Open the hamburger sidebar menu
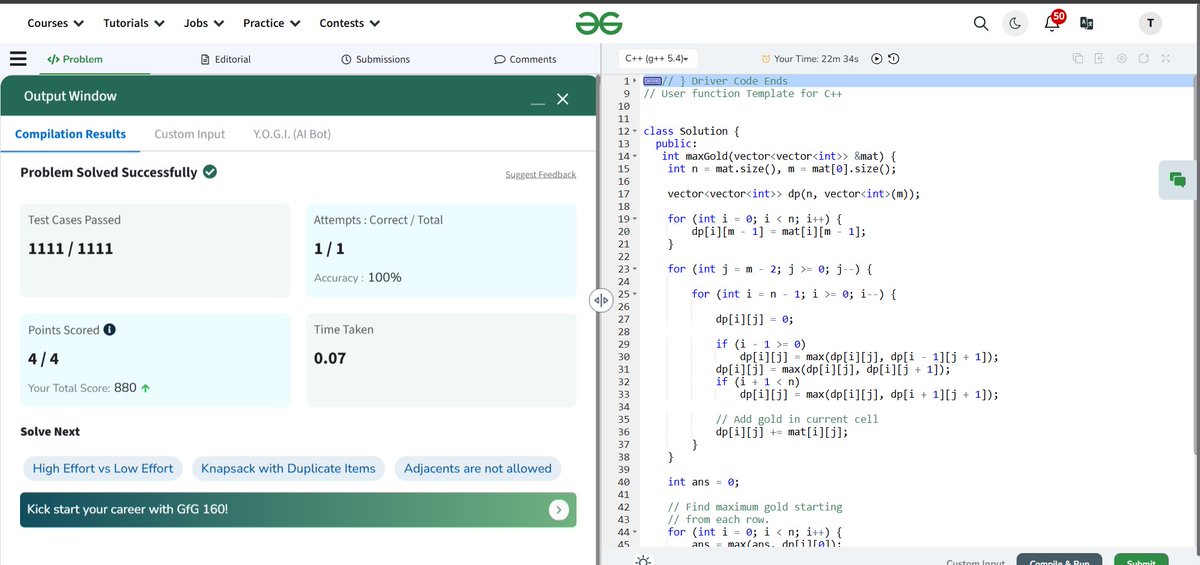1200x565 pixels. [18, 59]
